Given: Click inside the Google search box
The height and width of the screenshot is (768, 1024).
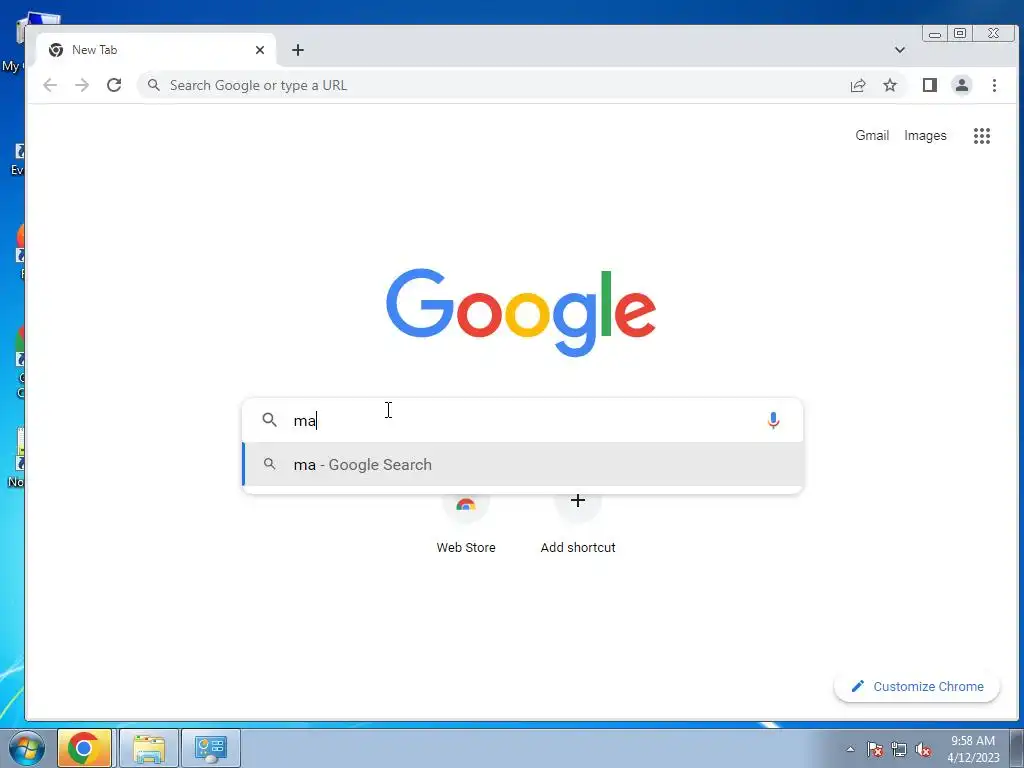Looking at the screenshot, I should click(522, 420).
